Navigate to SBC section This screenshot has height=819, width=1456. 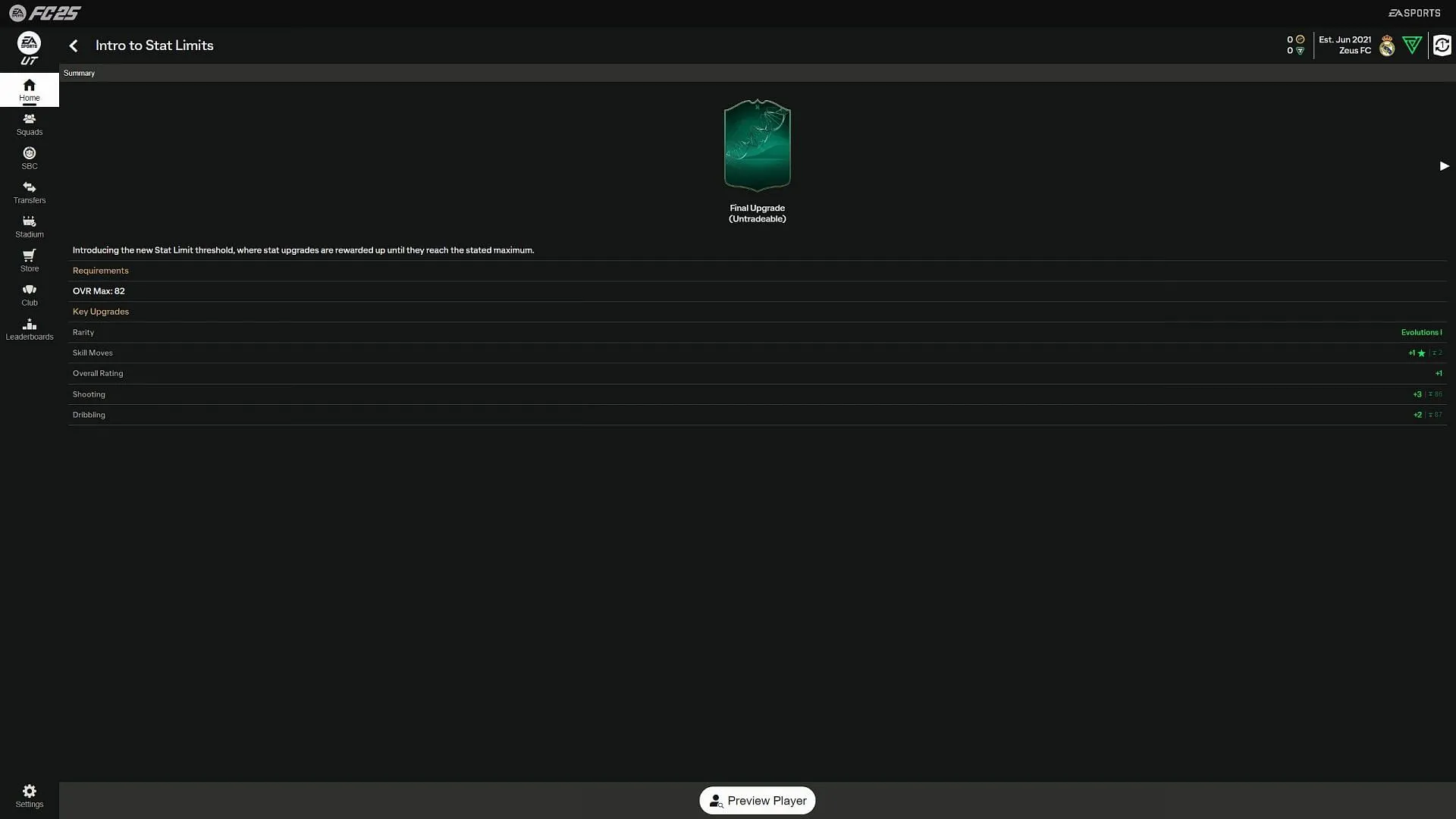[29, 157]
